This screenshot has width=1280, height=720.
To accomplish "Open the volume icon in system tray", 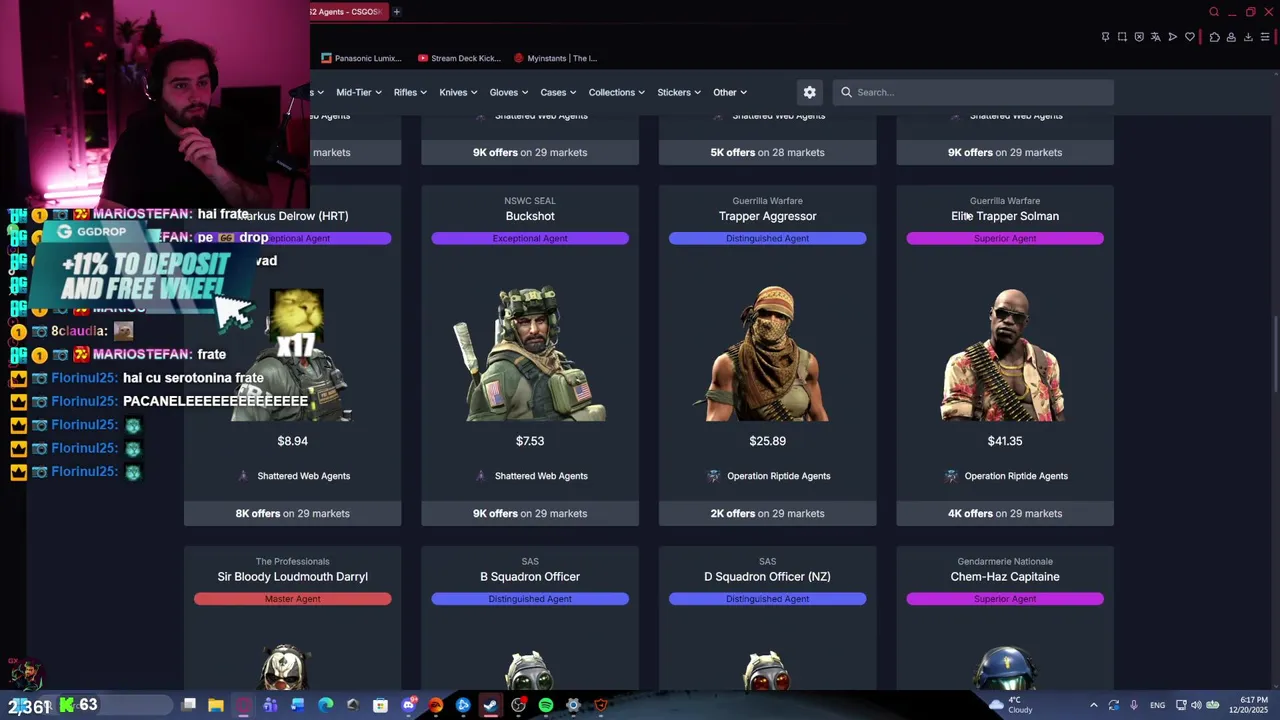I will tap(1196, 705).
